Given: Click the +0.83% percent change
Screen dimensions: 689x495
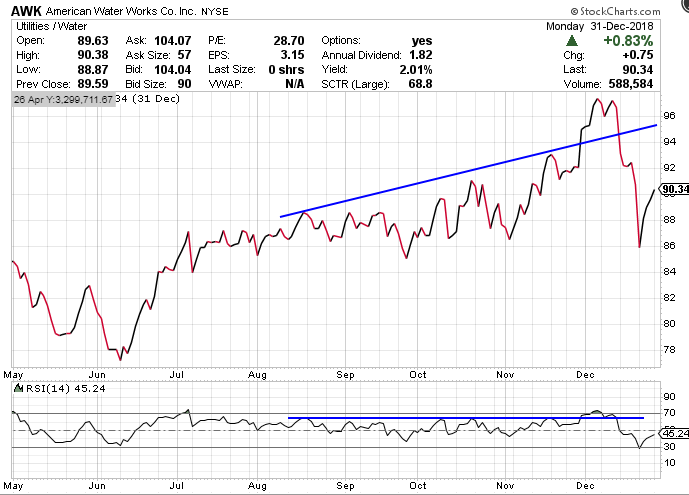Looking at the screenshot, I should click(628, 40).
